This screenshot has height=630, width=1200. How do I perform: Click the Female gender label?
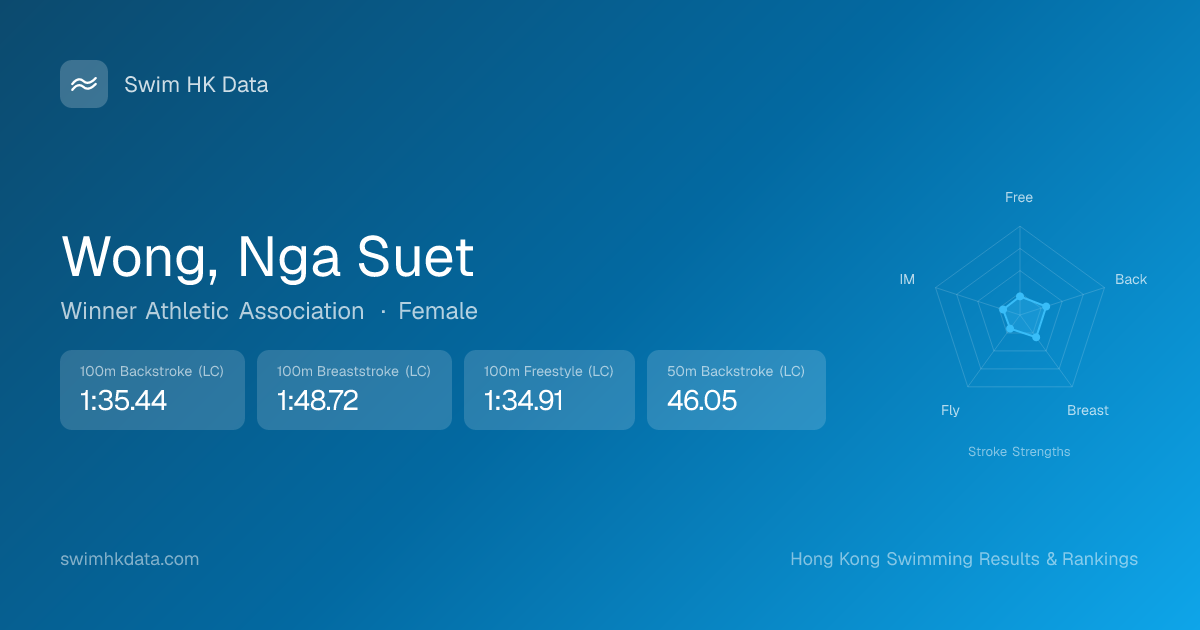438,311
